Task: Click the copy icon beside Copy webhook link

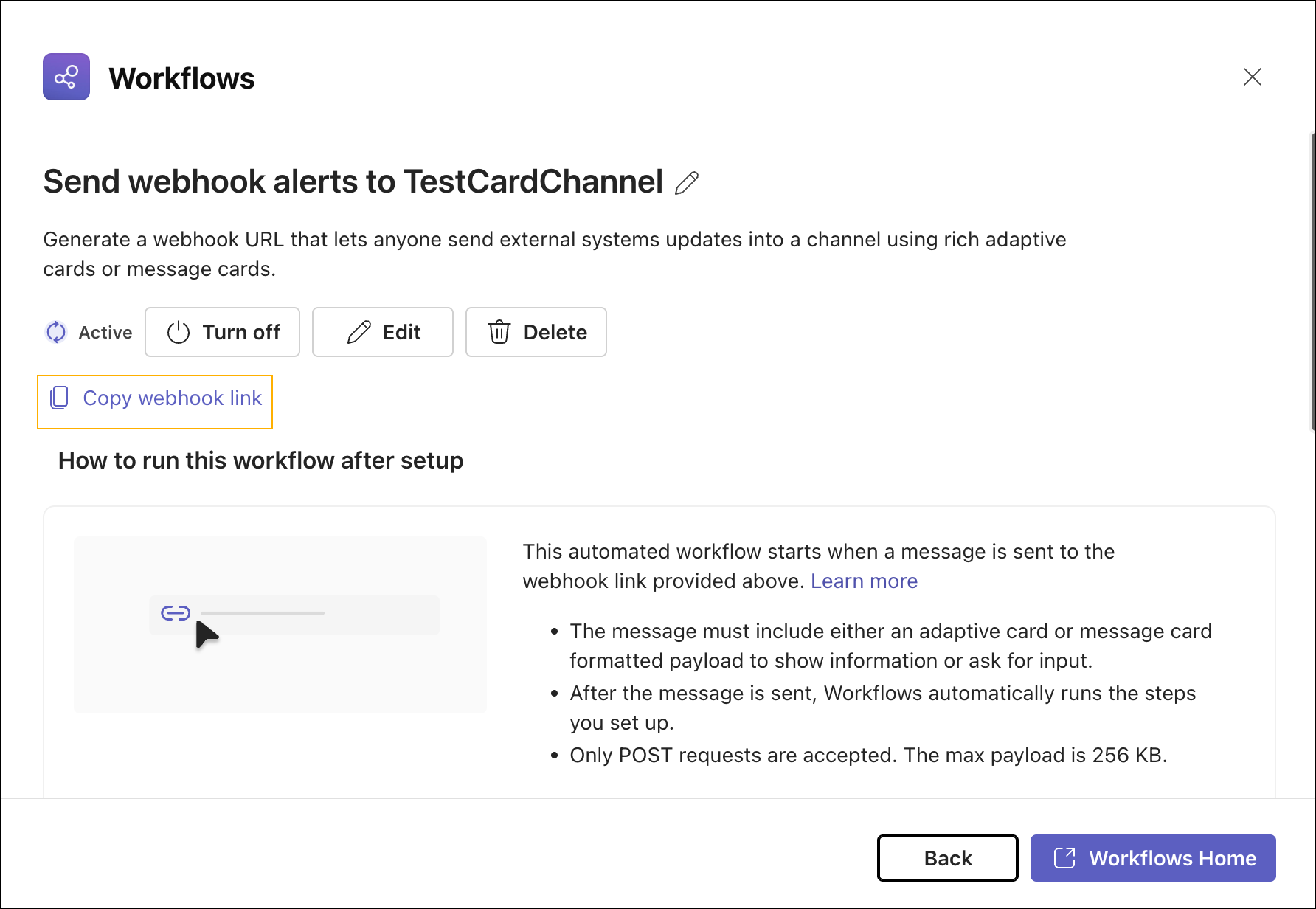Action: 59,398
